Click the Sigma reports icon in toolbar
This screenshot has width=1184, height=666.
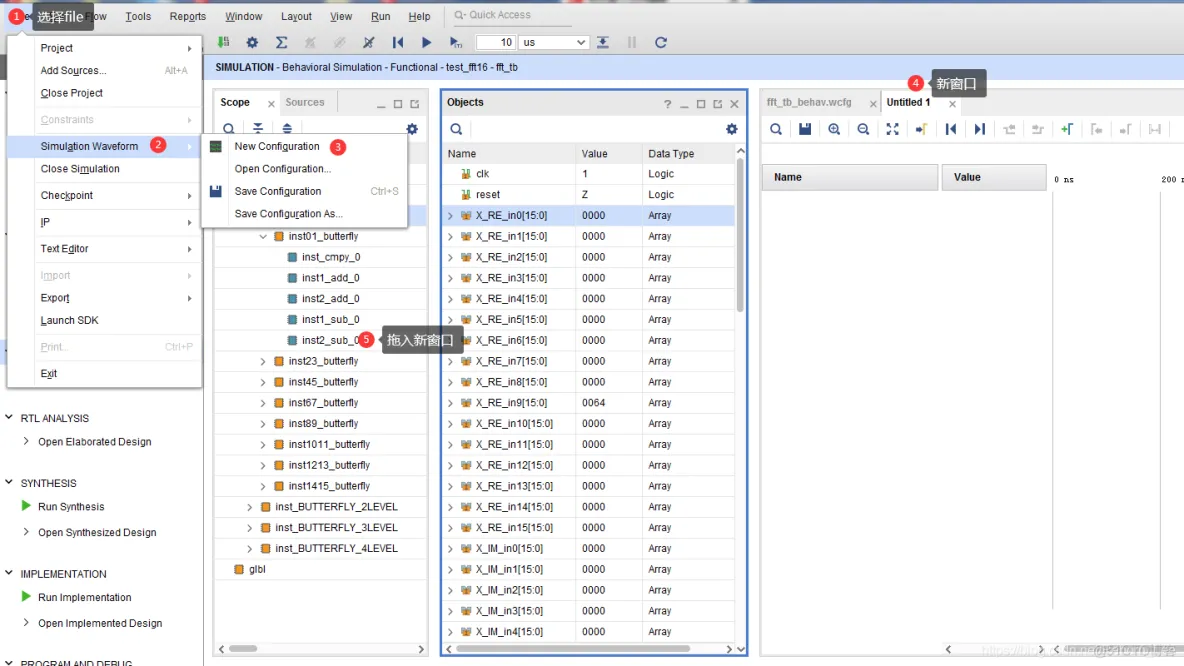click(281, 43)
